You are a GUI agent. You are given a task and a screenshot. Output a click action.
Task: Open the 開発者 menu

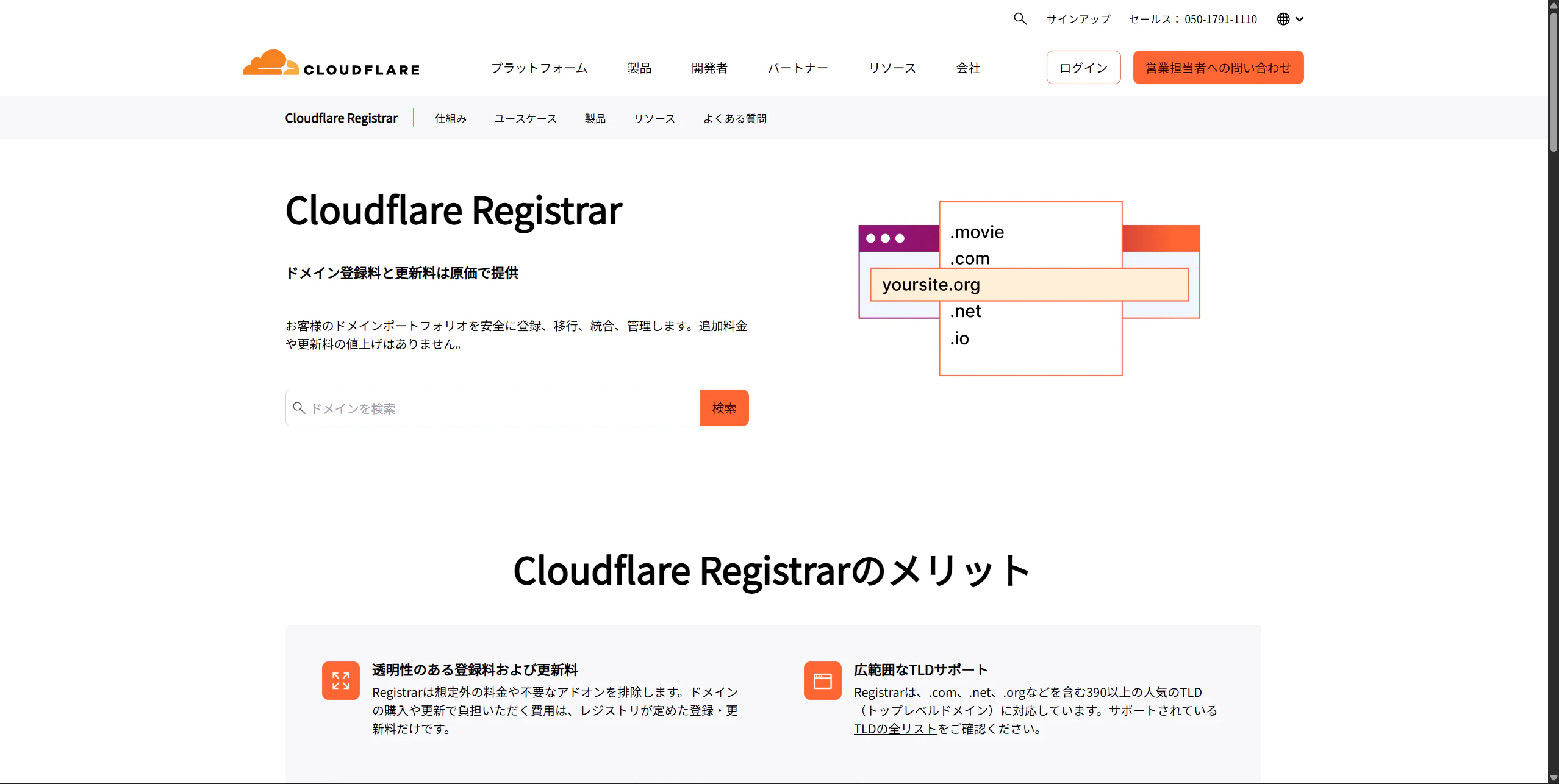pos(709,68)
